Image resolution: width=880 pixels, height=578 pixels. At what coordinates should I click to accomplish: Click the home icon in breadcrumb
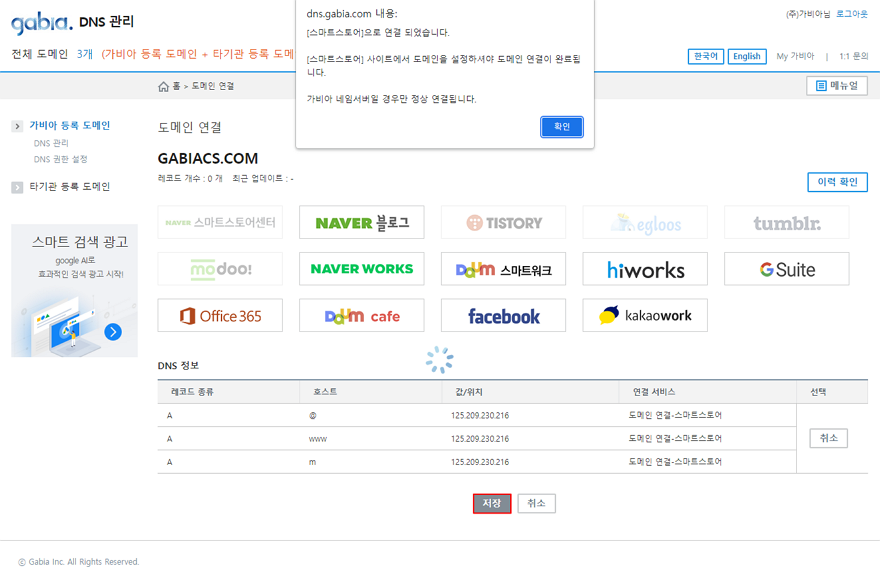click(163, 86)
